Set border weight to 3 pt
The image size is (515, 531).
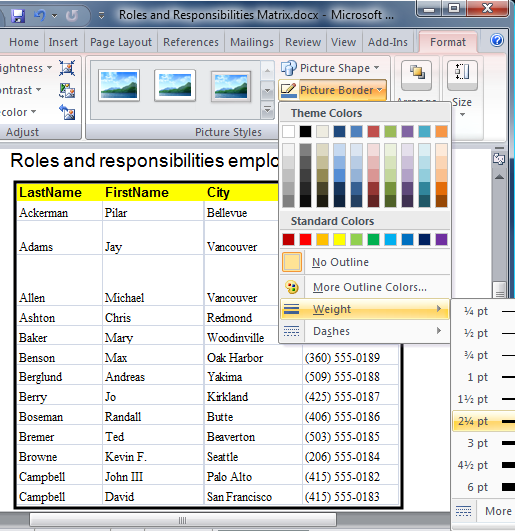click(484, 443)
